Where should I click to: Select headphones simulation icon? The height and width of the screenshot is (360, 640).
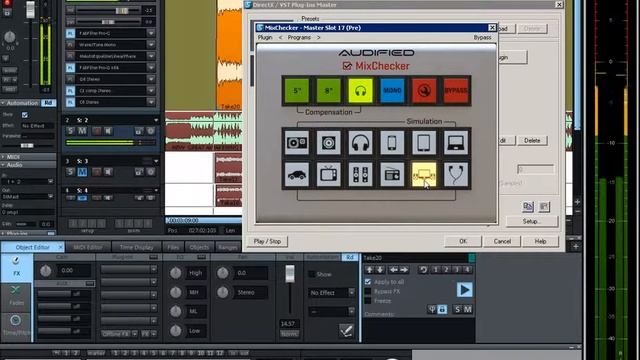[360, 142]
